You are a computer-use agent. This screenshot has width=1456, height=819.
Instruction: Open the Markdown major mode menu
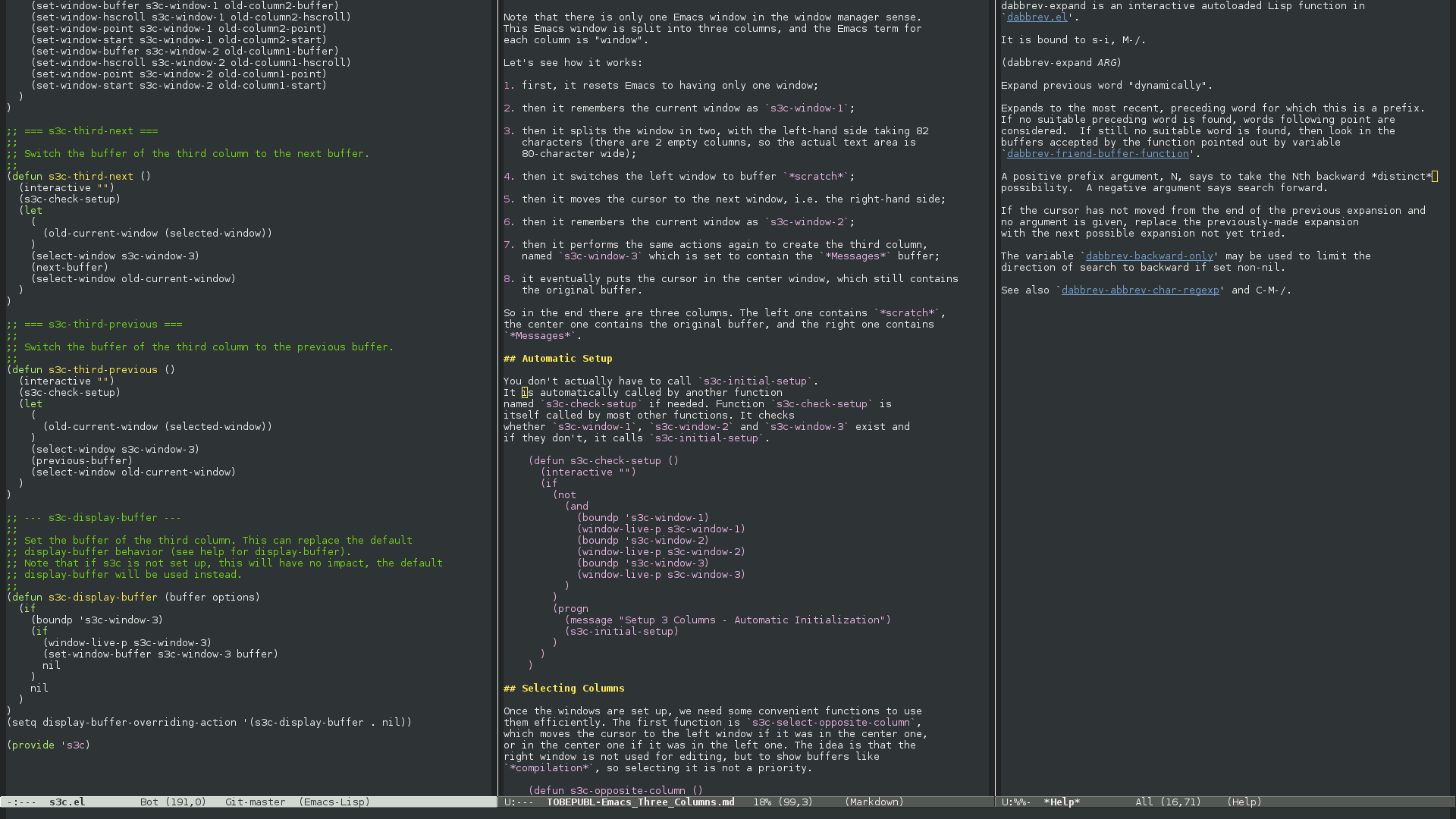874,802
